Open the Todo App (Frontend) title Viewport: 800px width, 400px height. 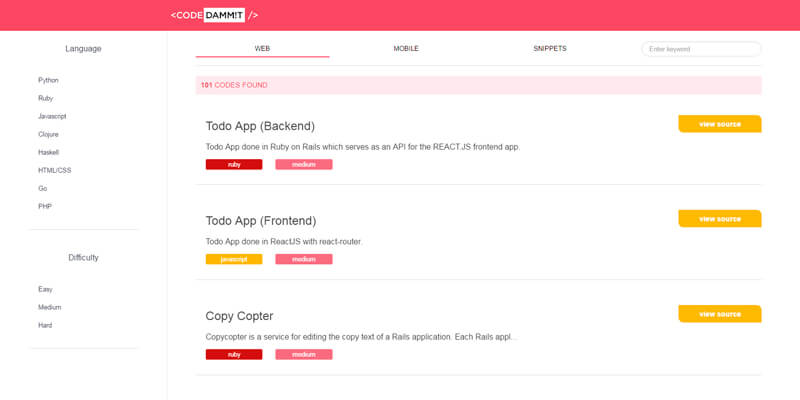coord(261,221)
